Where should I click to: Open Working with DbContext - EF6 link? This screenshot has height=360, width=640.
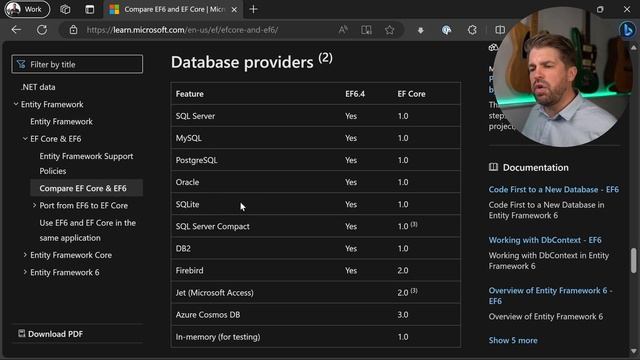(545, 240)
